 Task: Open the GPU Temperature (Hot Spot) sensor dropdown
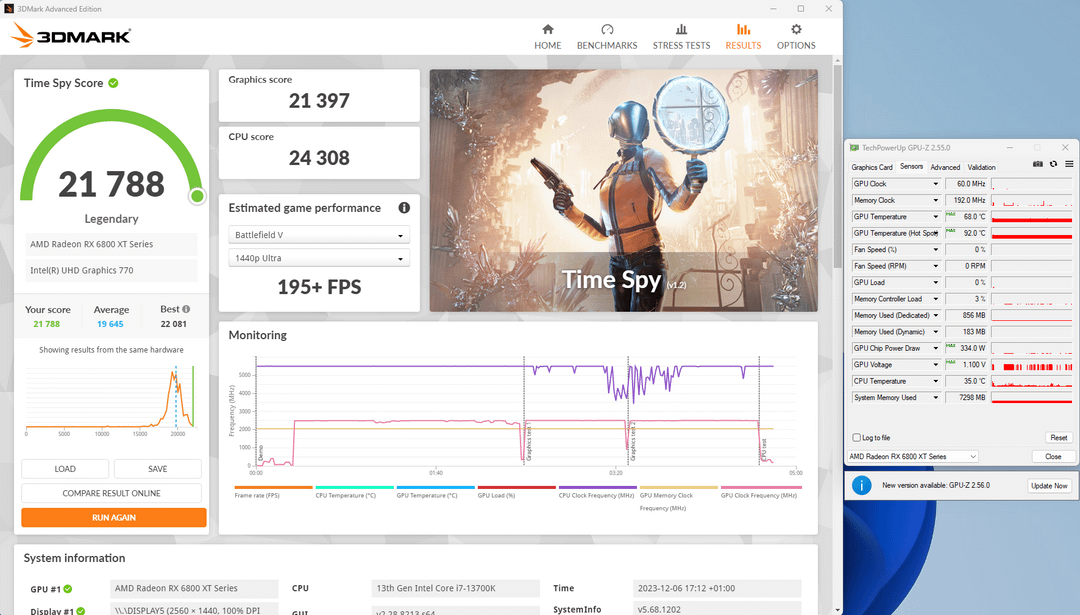coord(935,233)
